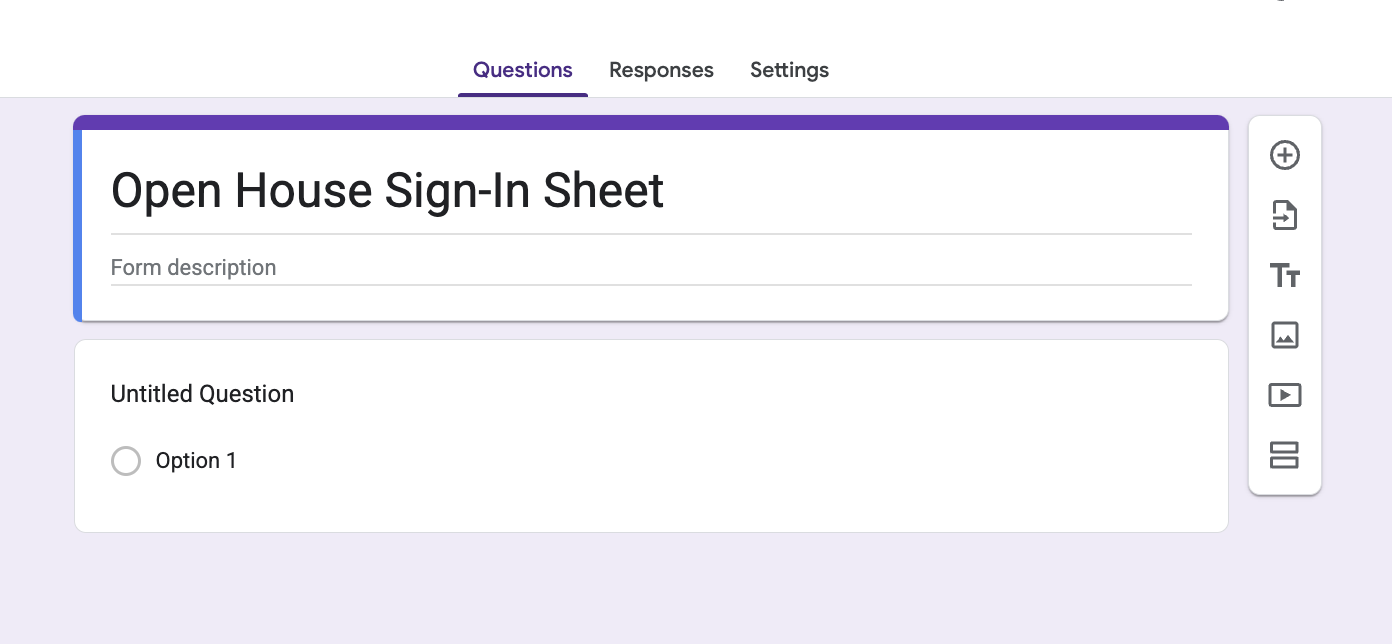Click the purple form header bar
The width and height of the screenshot is (1392, 644).
point(650,121)
